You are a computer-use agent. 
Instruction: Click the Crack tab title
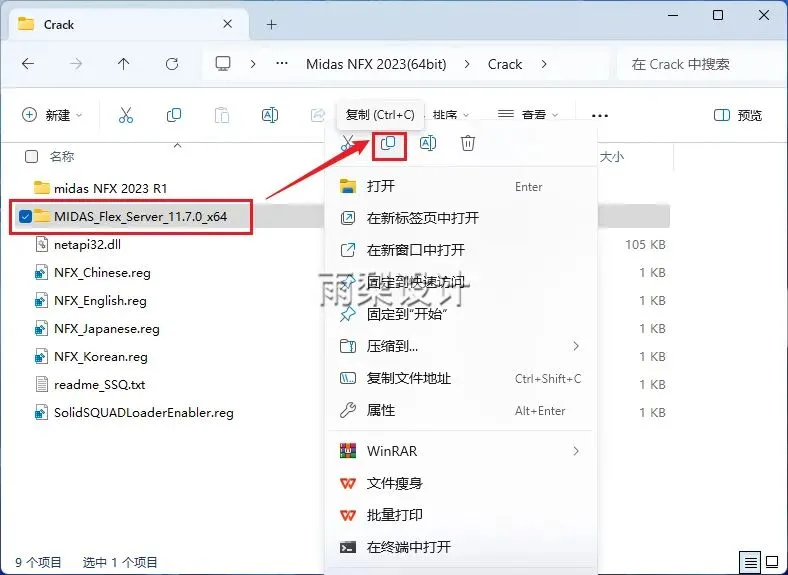[x=59, y=24]
